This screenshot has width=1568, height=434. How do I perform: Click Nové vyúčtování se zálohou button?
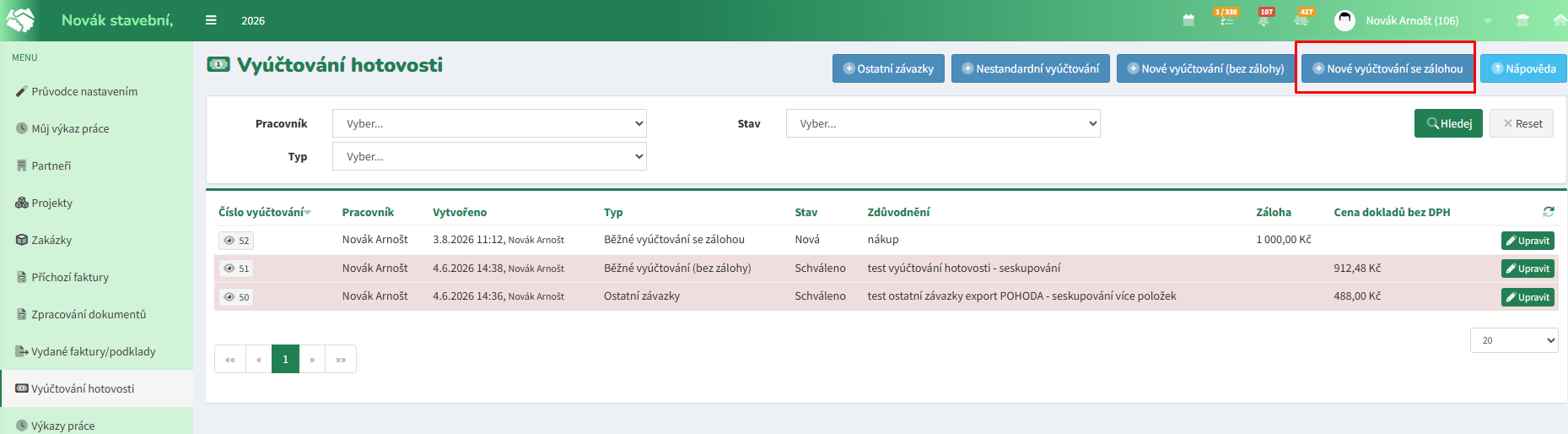1387,68
